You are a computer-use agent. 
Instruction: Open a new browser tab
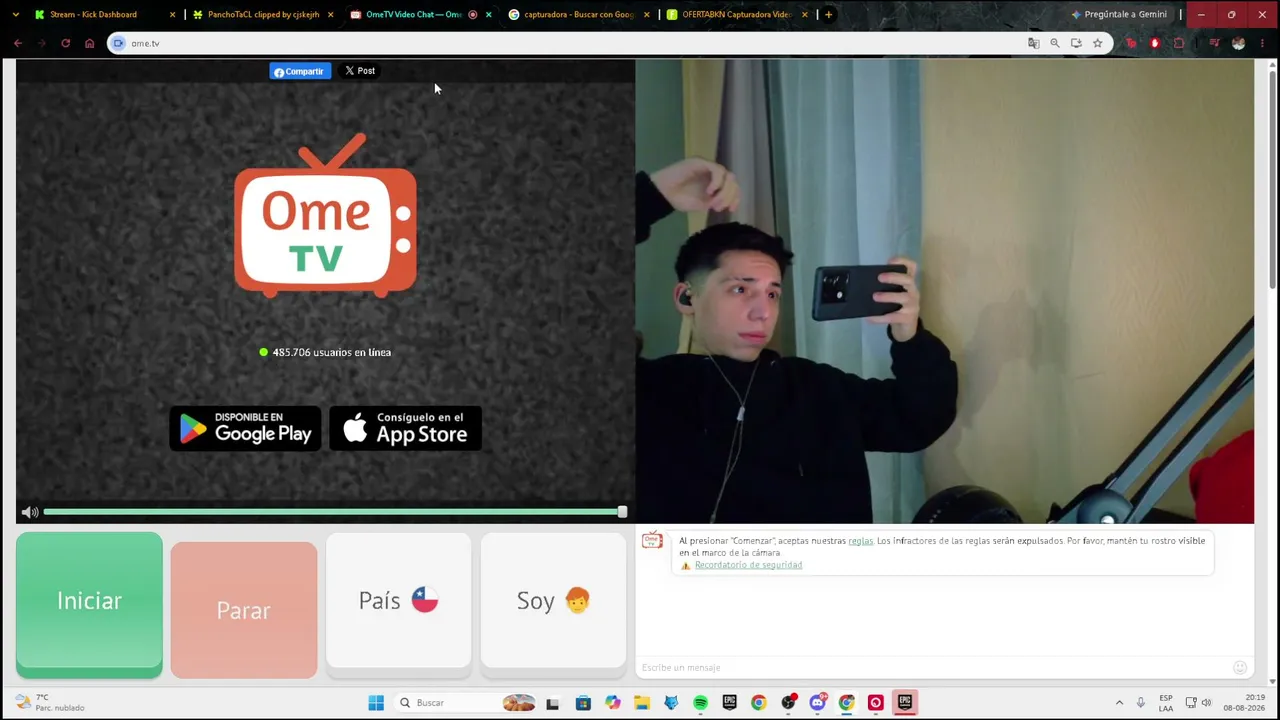[828, 15]
